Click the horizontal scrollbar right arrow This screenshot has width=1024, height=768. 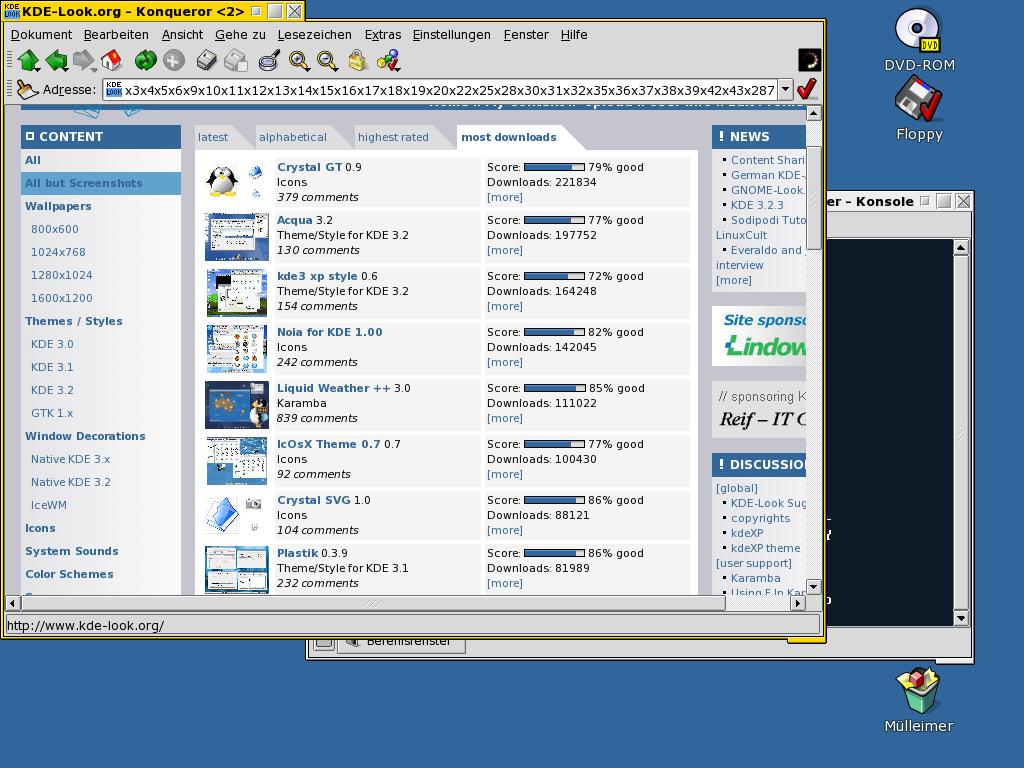(x=797, y=603)
